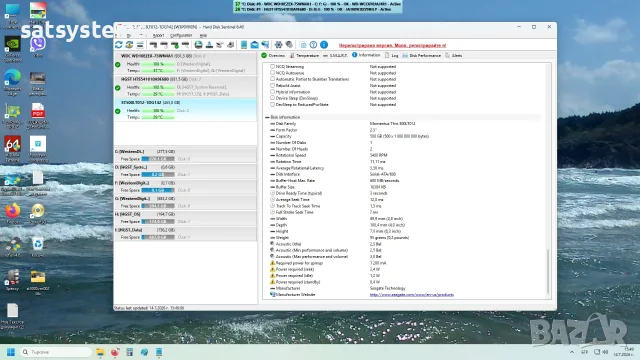The image size is (640, 360).
Task: Collapse the Disk Information section
Action: point(267,117)
